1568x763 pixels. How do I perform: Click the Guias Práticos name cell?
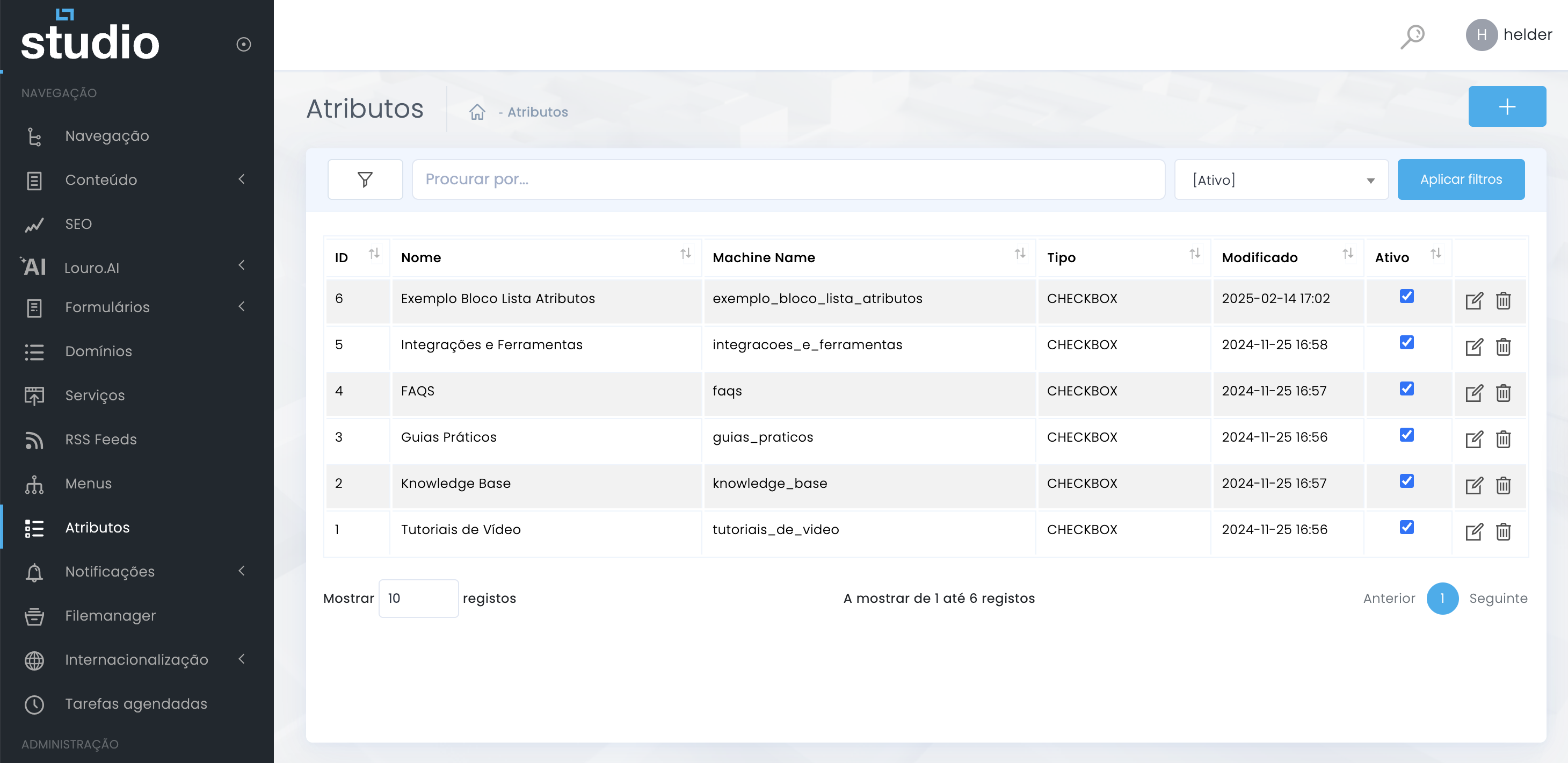[546, 438]
